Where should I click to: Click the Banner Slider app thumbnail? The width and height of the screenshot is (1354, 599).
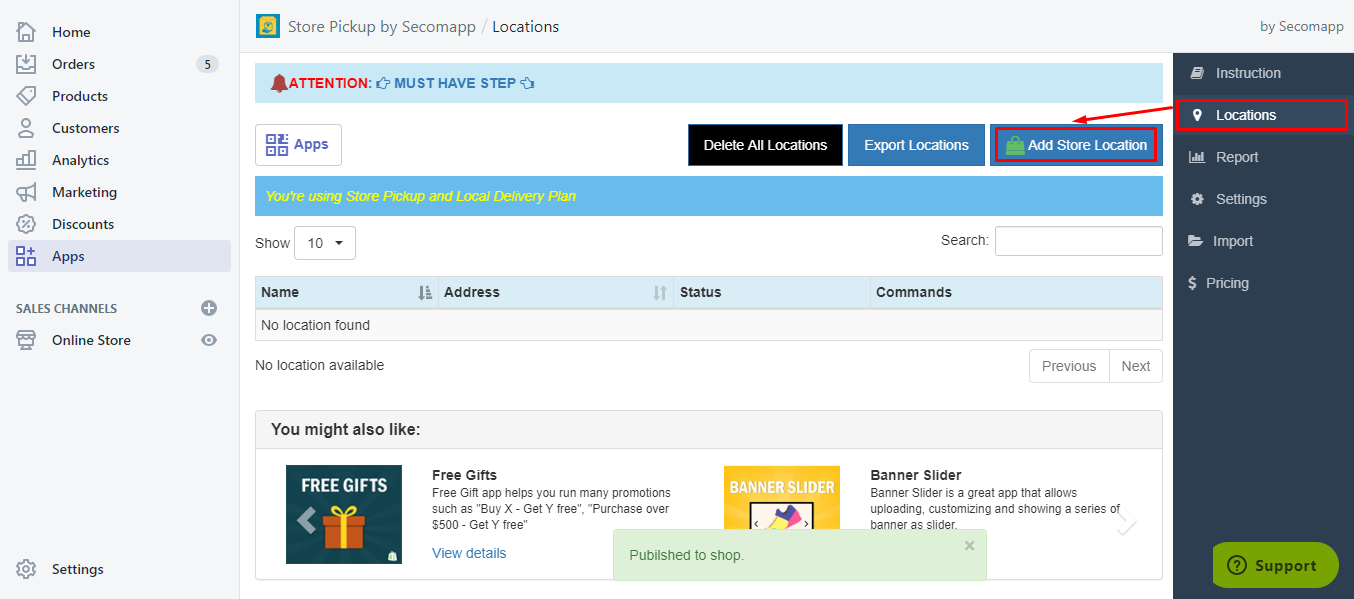point(781,498)
